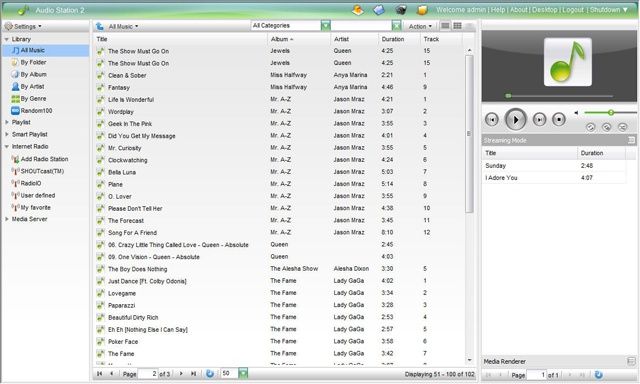The width and height of the screenshot is (640, 384).
Task: Open the Shutdown dropdown arrow
Action: 625,10
